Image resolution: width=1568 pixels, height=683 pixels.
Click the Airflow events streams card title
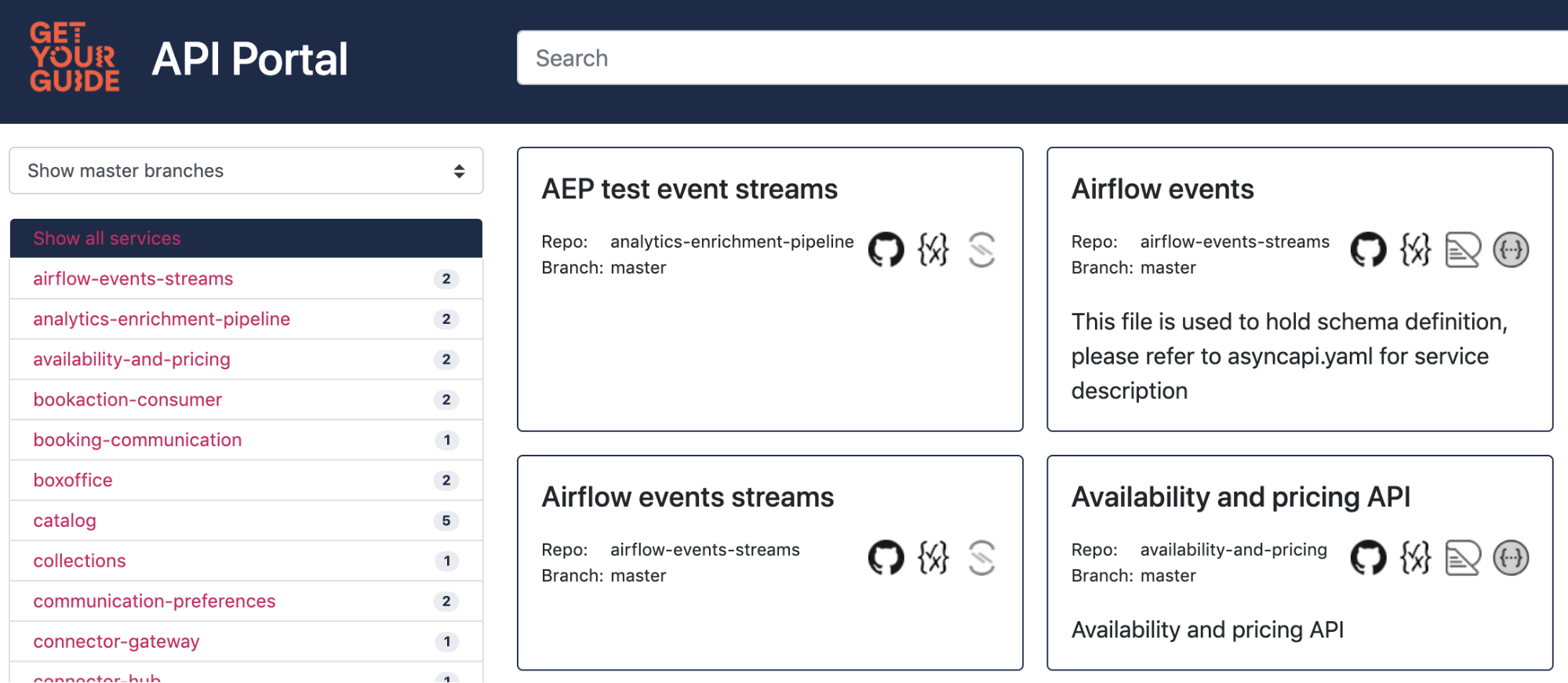pos(688,497)
